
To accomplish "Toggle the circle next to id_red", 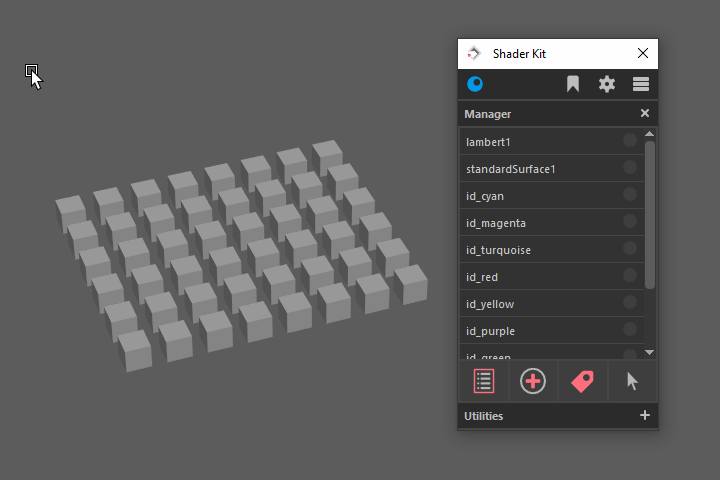I will 630,275.
